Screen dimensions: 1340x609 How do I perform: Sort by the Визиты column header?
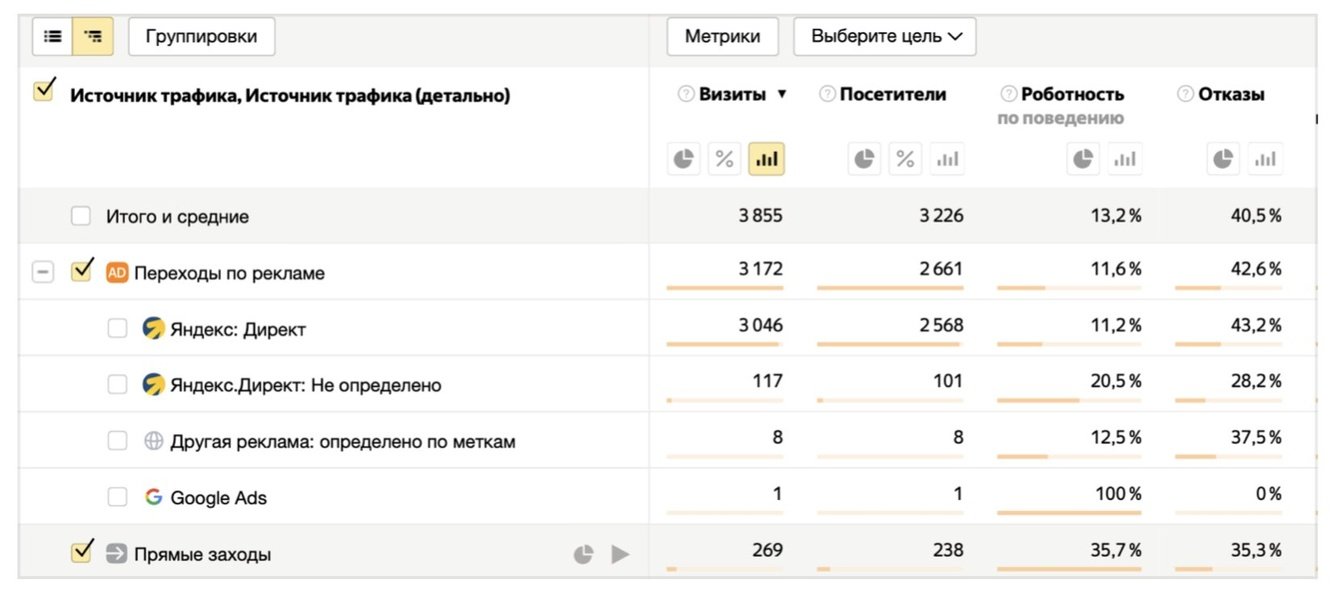coord(732,95)
